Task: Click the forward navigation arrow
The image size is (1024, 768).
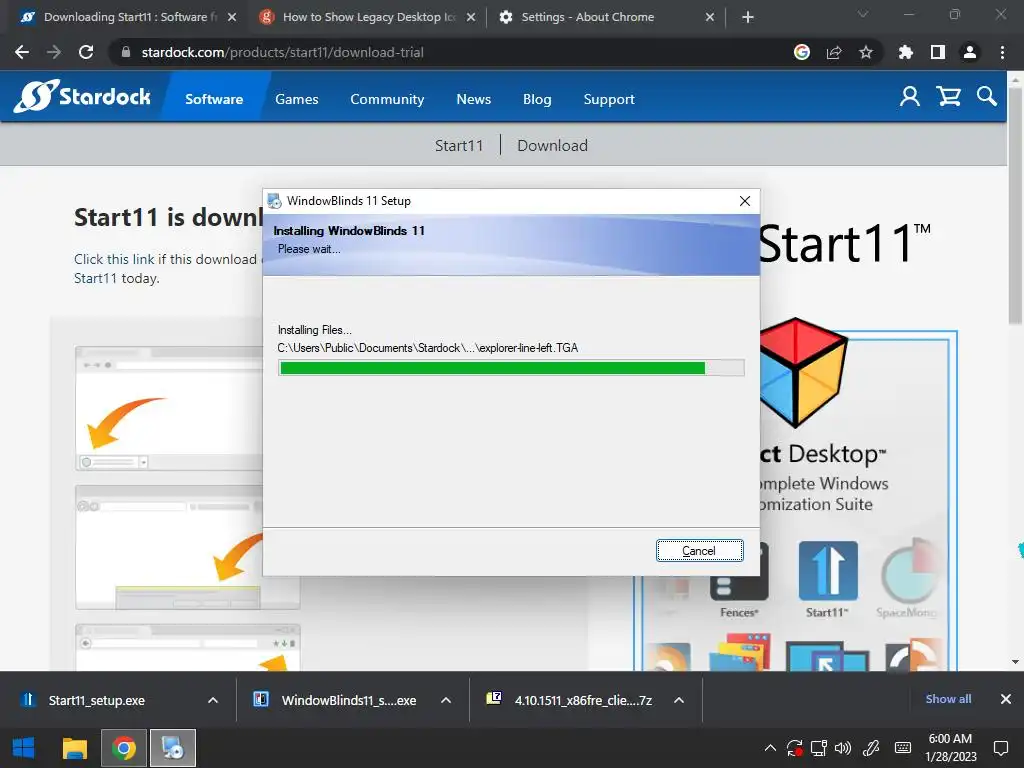Action: click(54, 52)
